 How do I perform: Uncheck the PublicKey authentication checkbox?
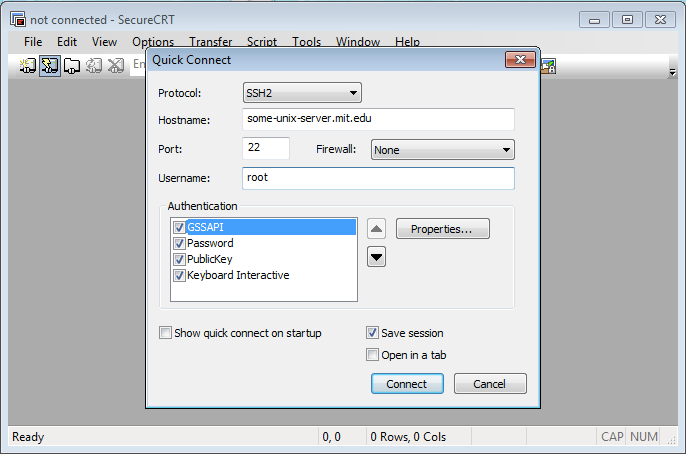[179, 259]
